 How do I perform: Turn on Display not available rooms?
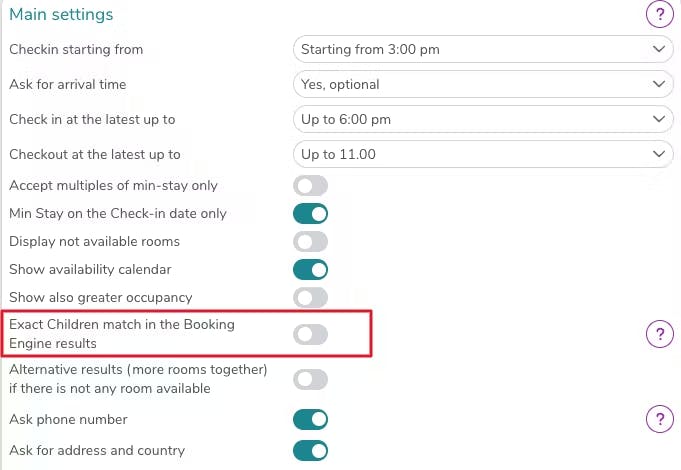pyautogui.click(x=310, y=241)
